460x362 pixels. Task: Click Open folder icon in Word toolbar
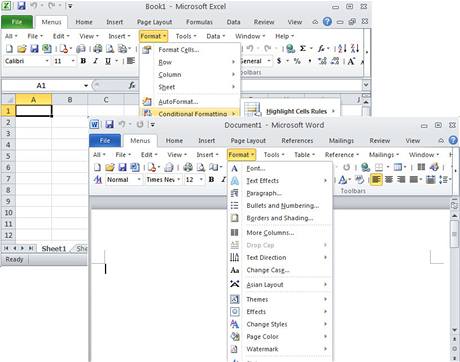[x=110, y=167]
